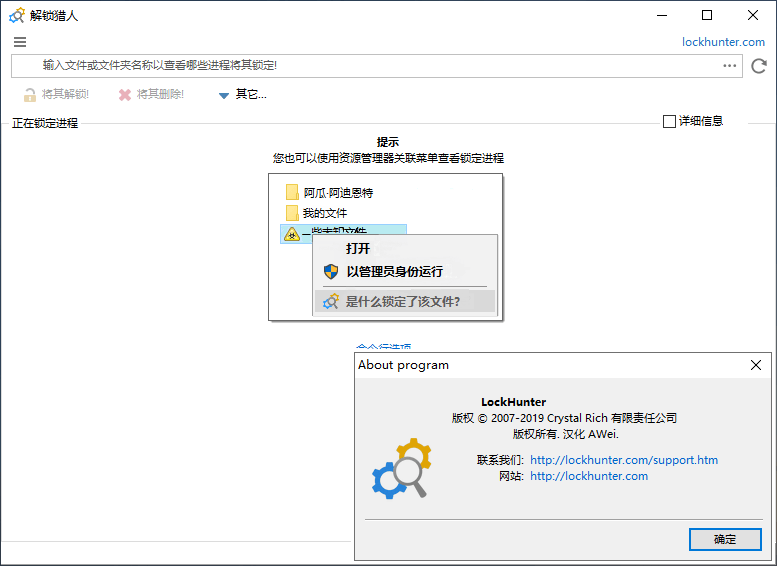Click the 将其删除! delete button
777x566 pixels.
[x=151, y=94]
